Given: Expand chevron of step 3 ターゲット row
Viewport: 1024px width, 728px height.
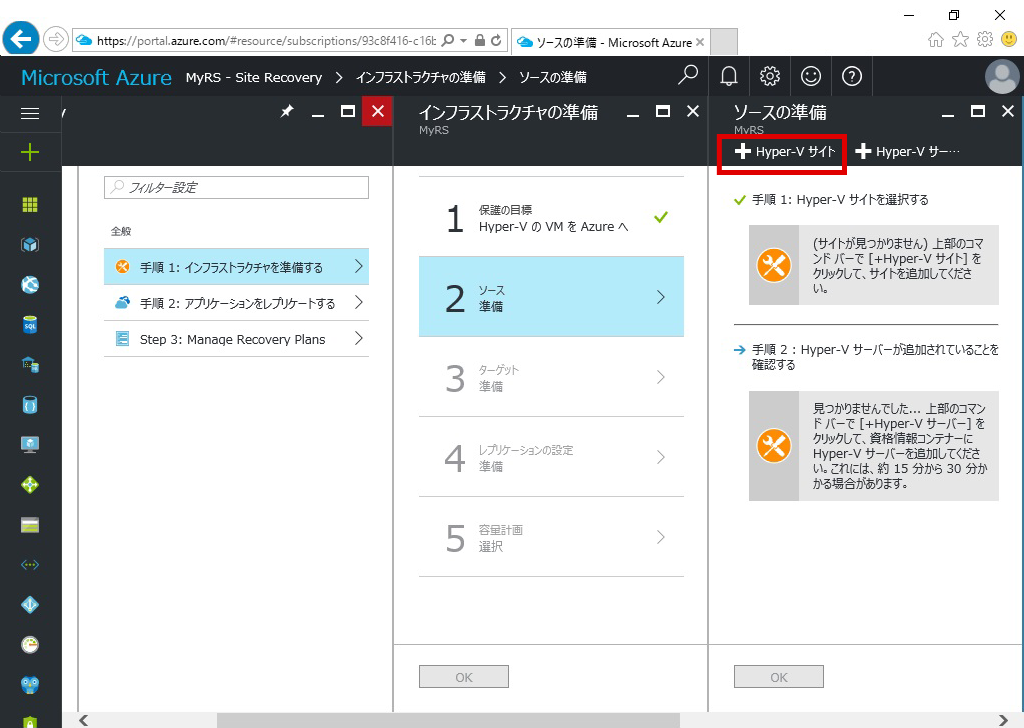Looking at the screenshot, I should pyautogui.click(x=661, y=377).
